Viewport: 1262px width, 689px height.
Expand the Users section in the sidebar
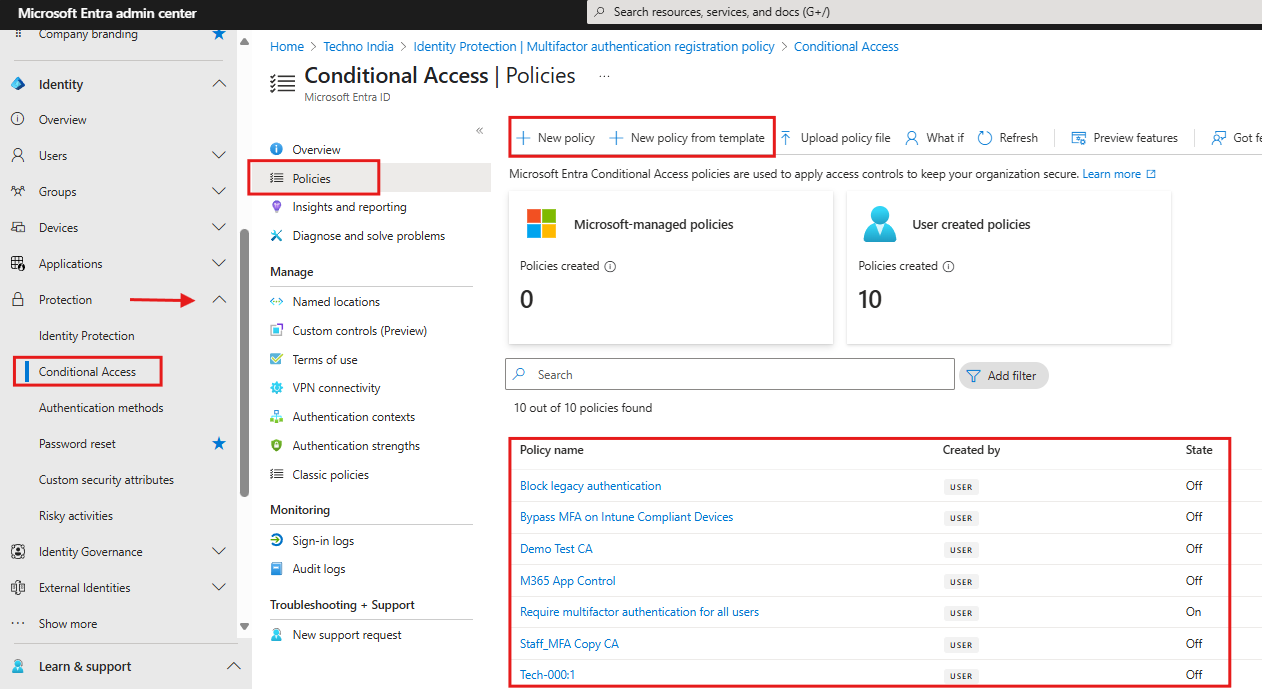pyautogui.click(x=218, y=155)
